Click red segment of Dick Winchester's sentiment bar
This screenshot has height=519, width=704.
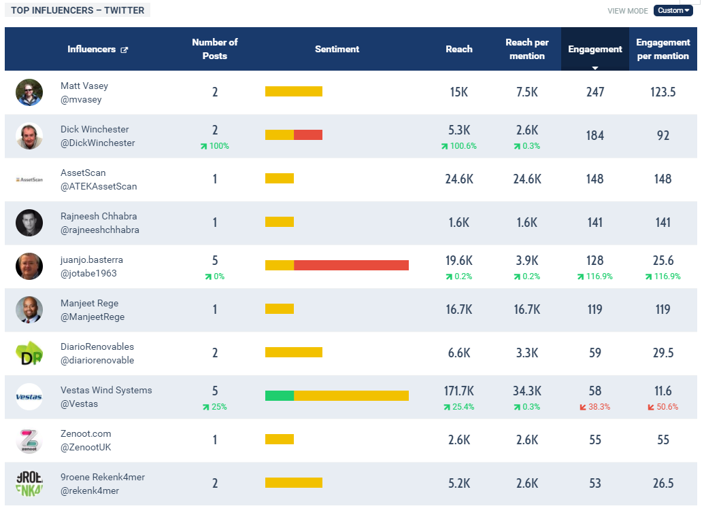(308, 135)
